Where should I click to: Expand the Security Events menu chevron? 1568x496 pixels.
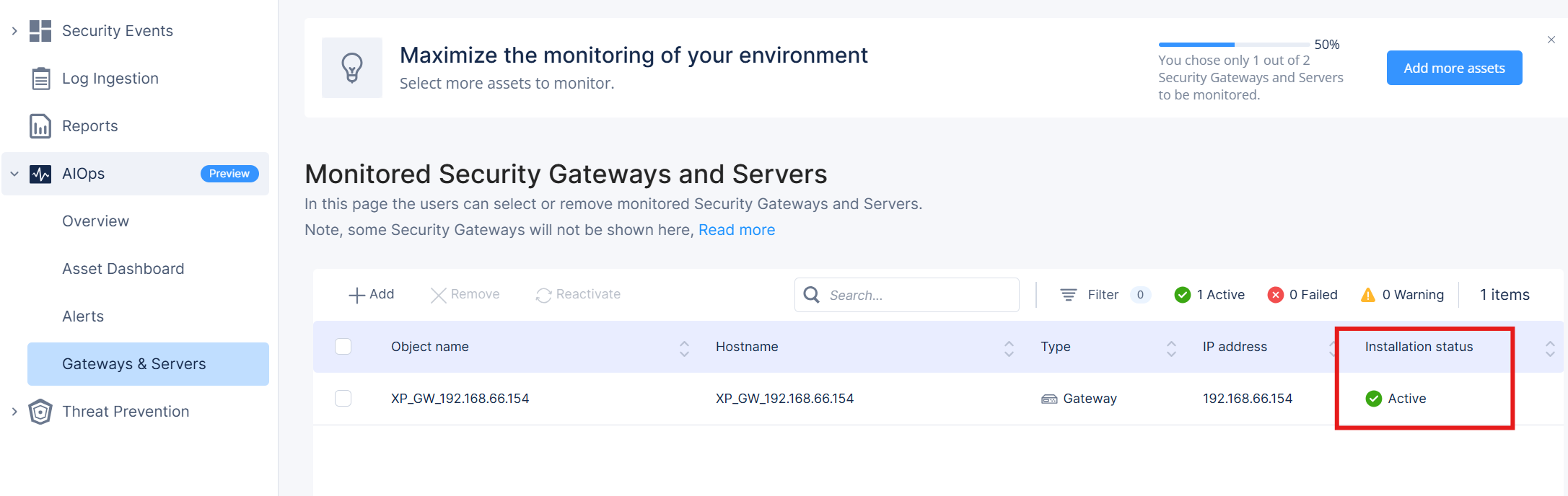[x=14, y=31]
